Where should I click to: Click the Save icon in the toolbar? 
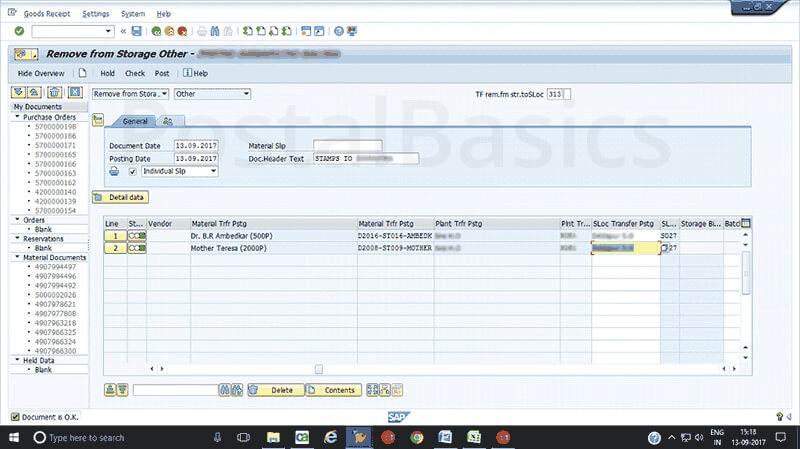(137, 32)
